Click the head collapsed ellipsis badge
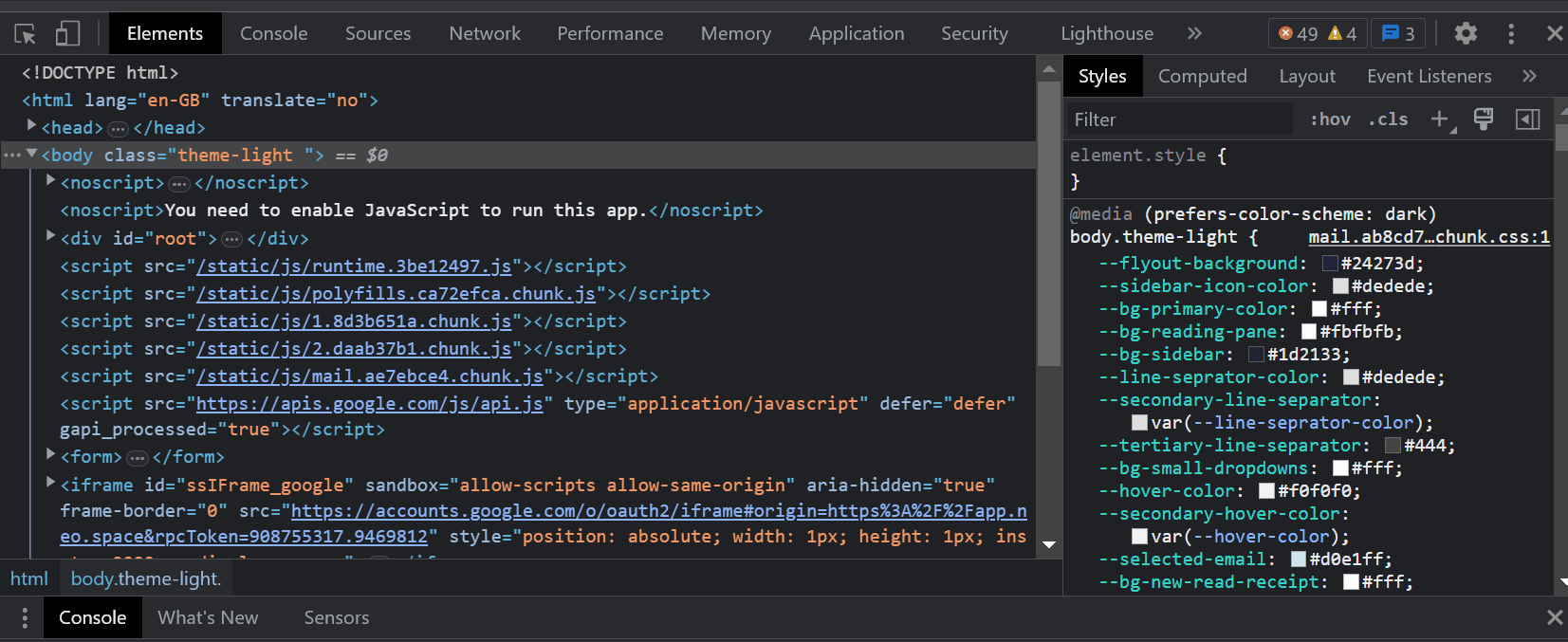This screenshot has height=642, width=1568. (x=118, y=129)
